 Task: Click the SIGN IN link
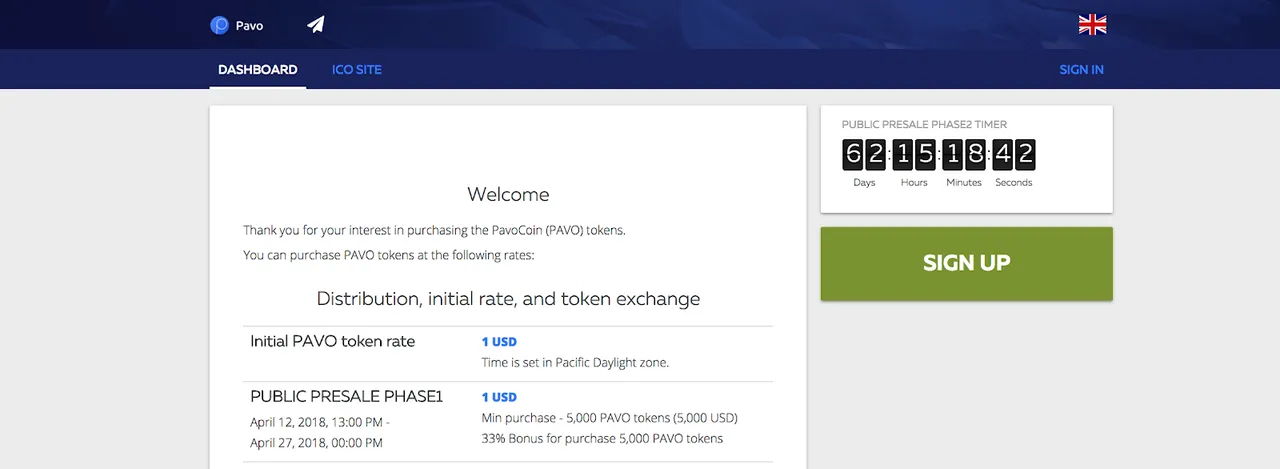pyautogui.click(x=1082, y=70)
